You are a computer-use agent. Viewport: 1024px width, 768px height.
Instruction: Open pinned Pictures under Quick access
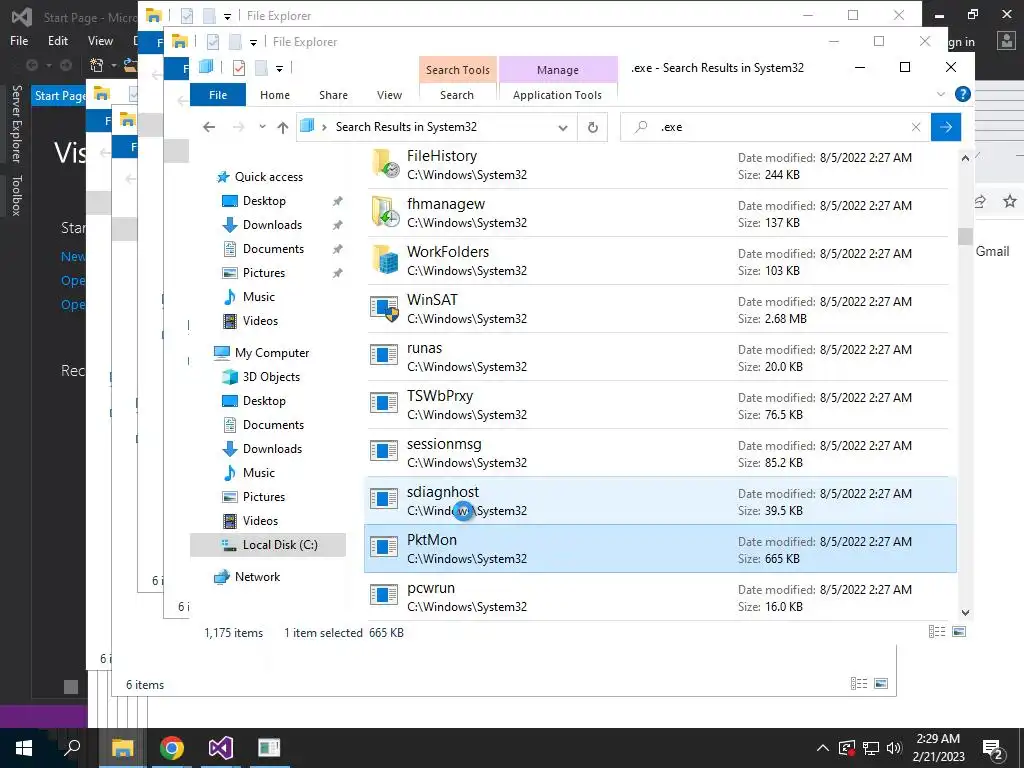point(264,273)
